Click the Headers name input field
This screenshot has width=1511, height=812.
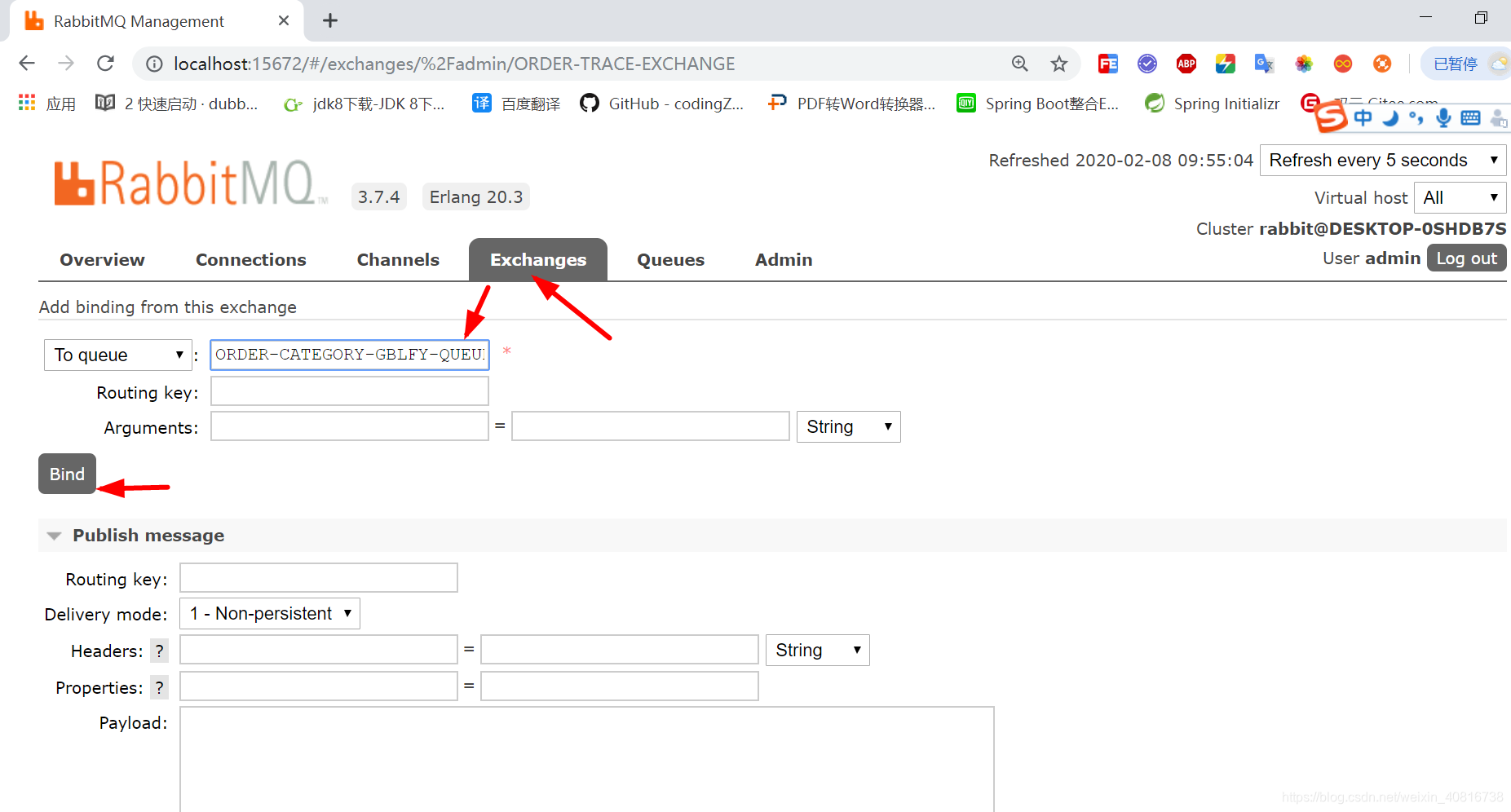click(319, 649)
